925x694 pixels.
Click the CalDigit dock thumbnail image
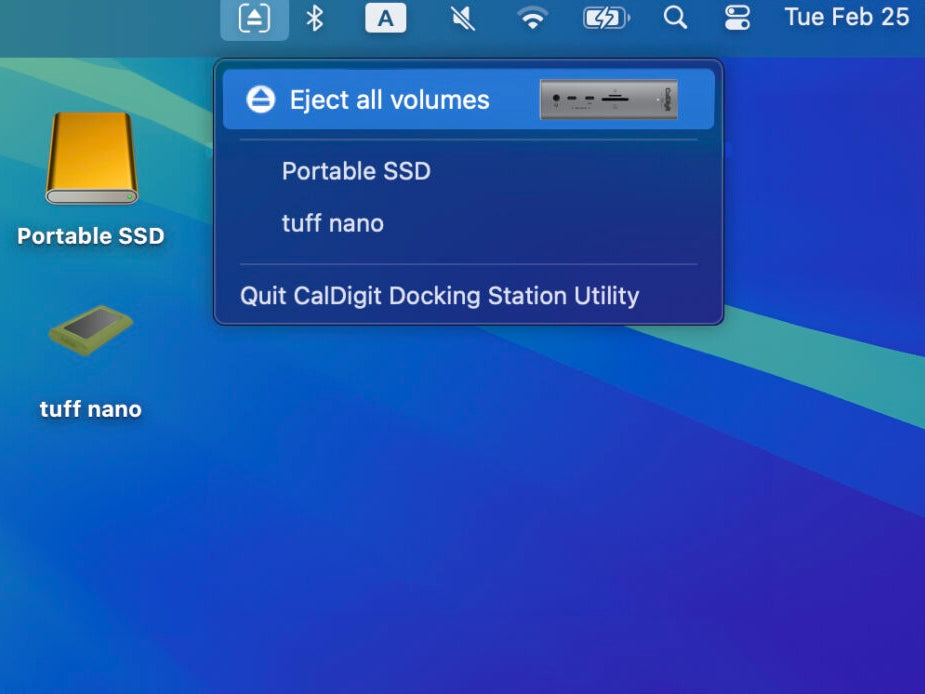(609, 99)
